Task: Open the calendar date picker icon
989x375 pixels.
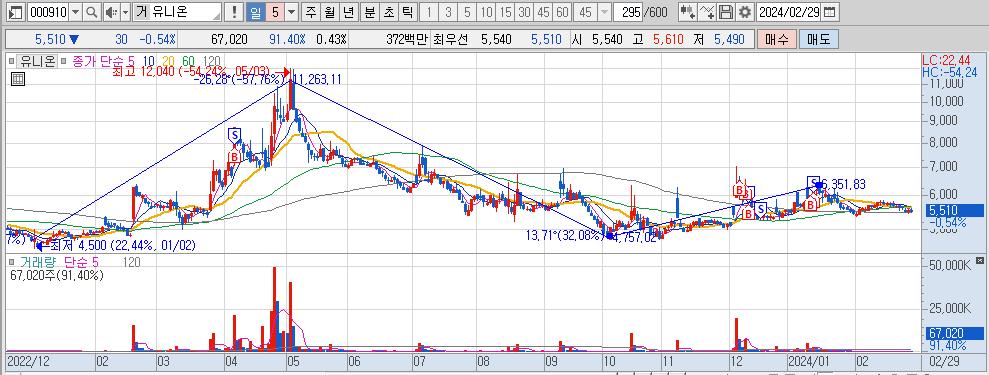Action: click(x=830, y=12)
